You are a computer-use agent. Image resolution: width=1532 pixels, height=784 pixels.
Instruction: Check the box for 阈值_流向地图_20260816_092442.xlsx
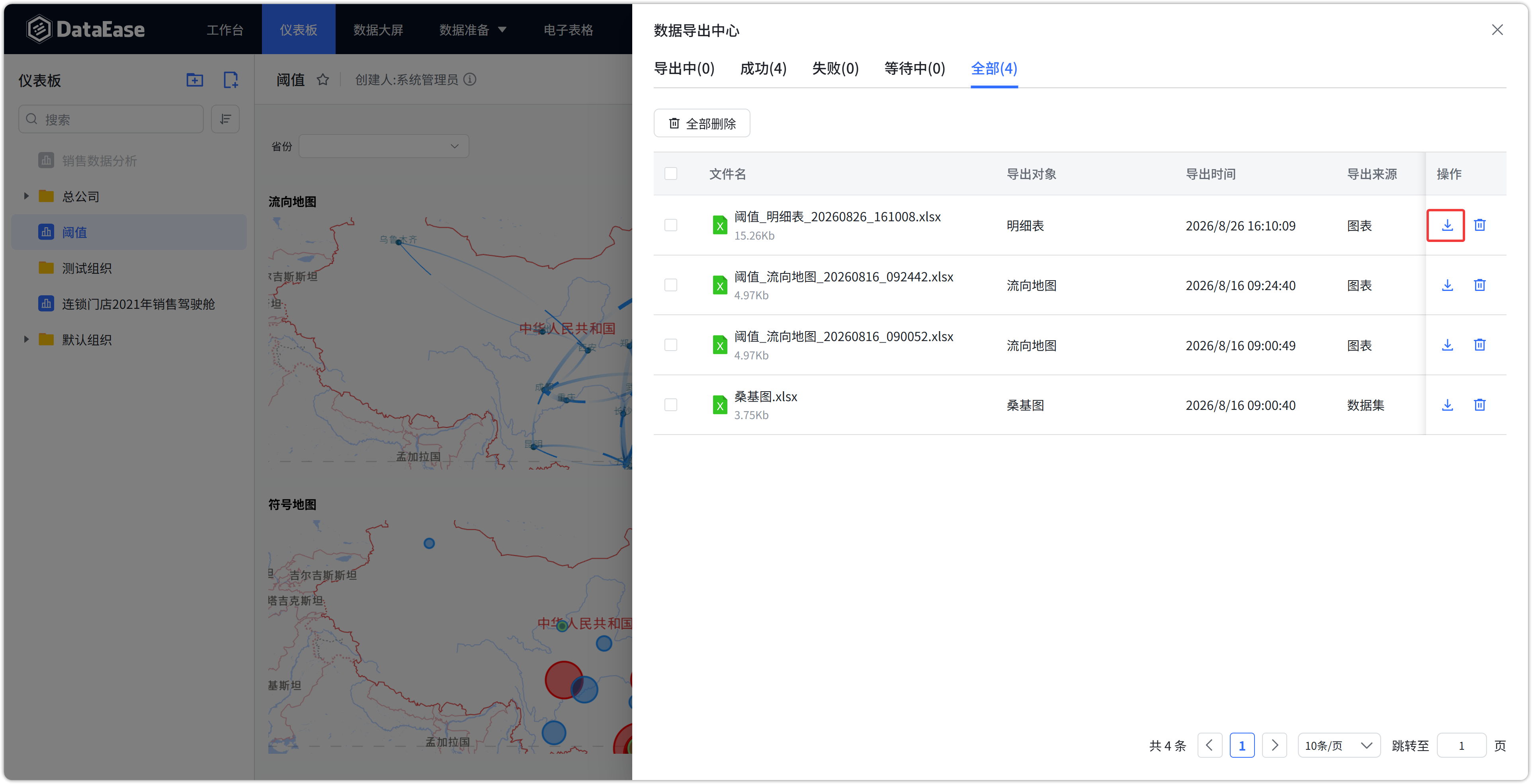click(x=671, y=285)
